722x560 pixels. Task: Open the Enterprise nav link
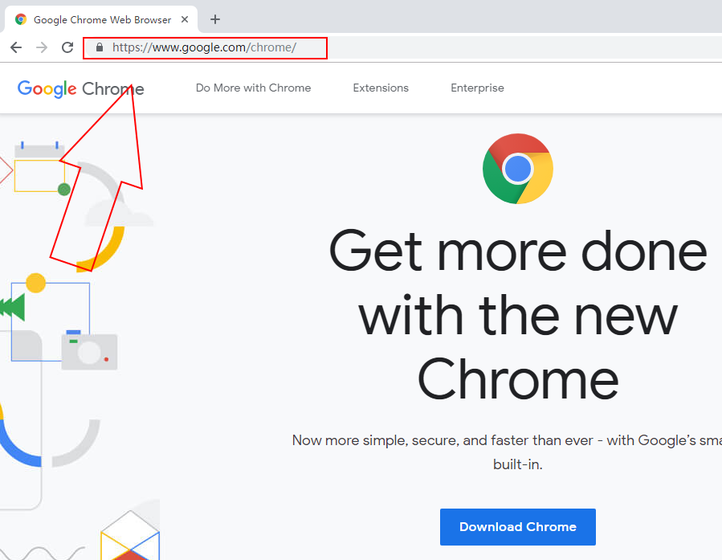pos(477,88)
